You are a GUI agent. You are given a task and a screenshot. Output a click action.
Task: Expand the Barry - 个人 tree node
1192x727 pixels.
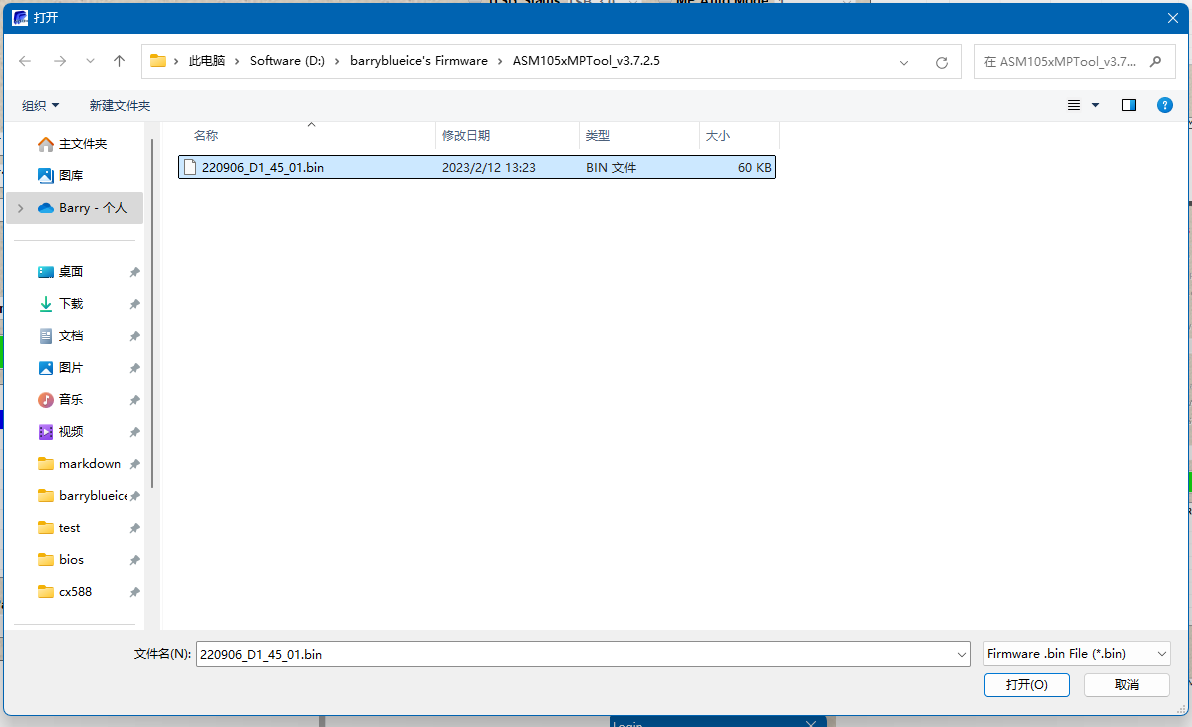pos(21,208)
